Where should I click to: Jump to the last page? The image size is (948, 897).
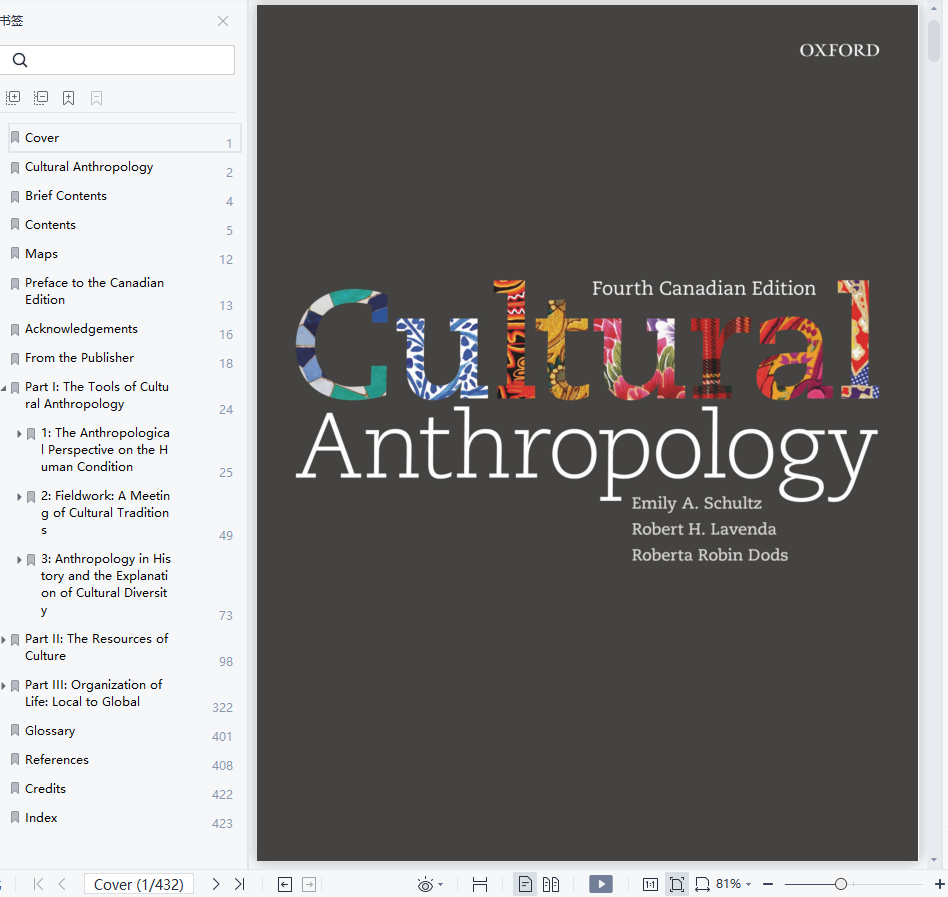[x=239, y=884]
